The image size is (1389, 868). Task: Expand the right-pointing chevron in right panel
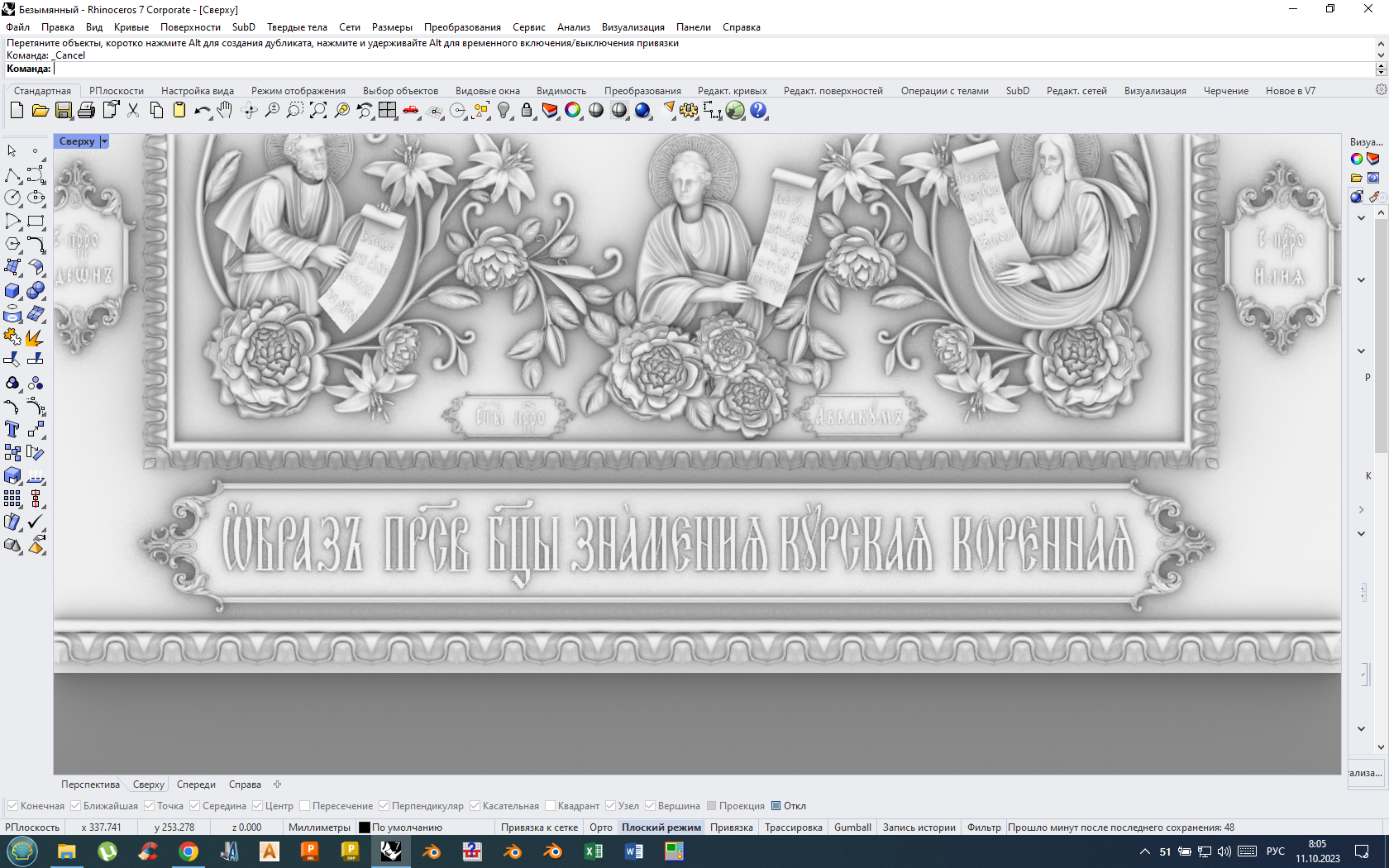pos(1361,510)
